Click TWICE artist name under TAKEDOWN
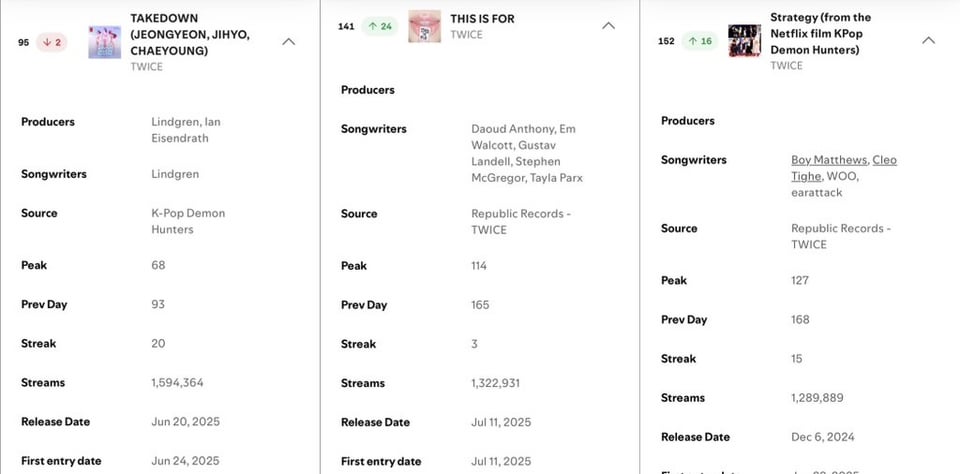 click(x=147, y=66)
